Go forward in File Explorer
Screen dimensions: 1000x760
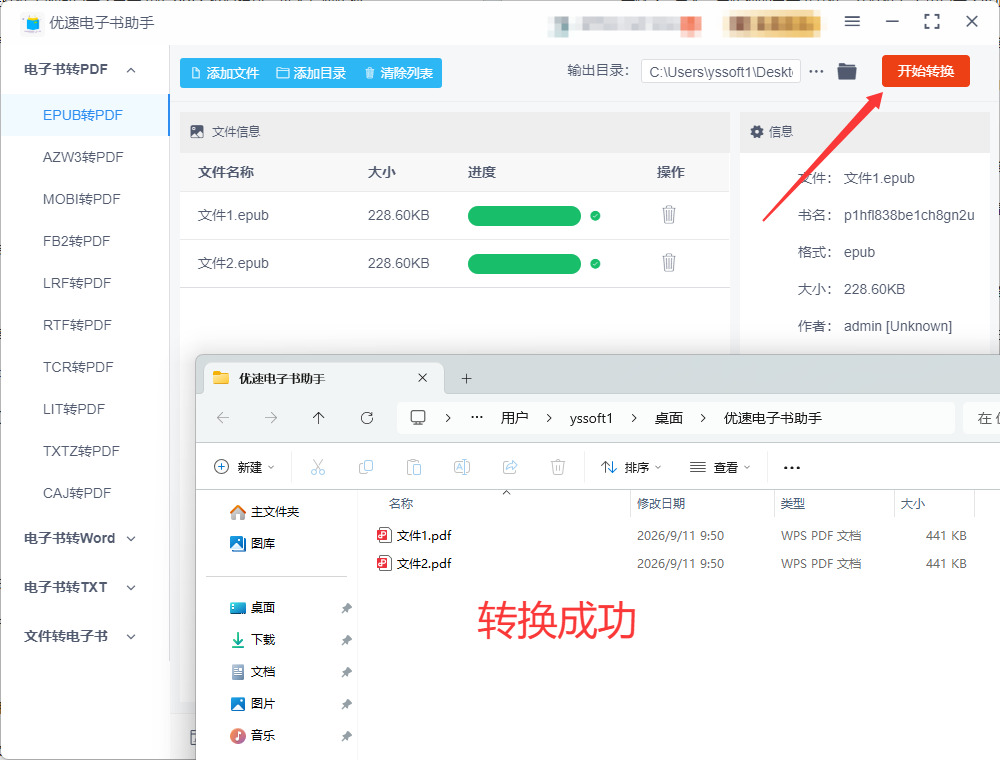tap(271, 418)
